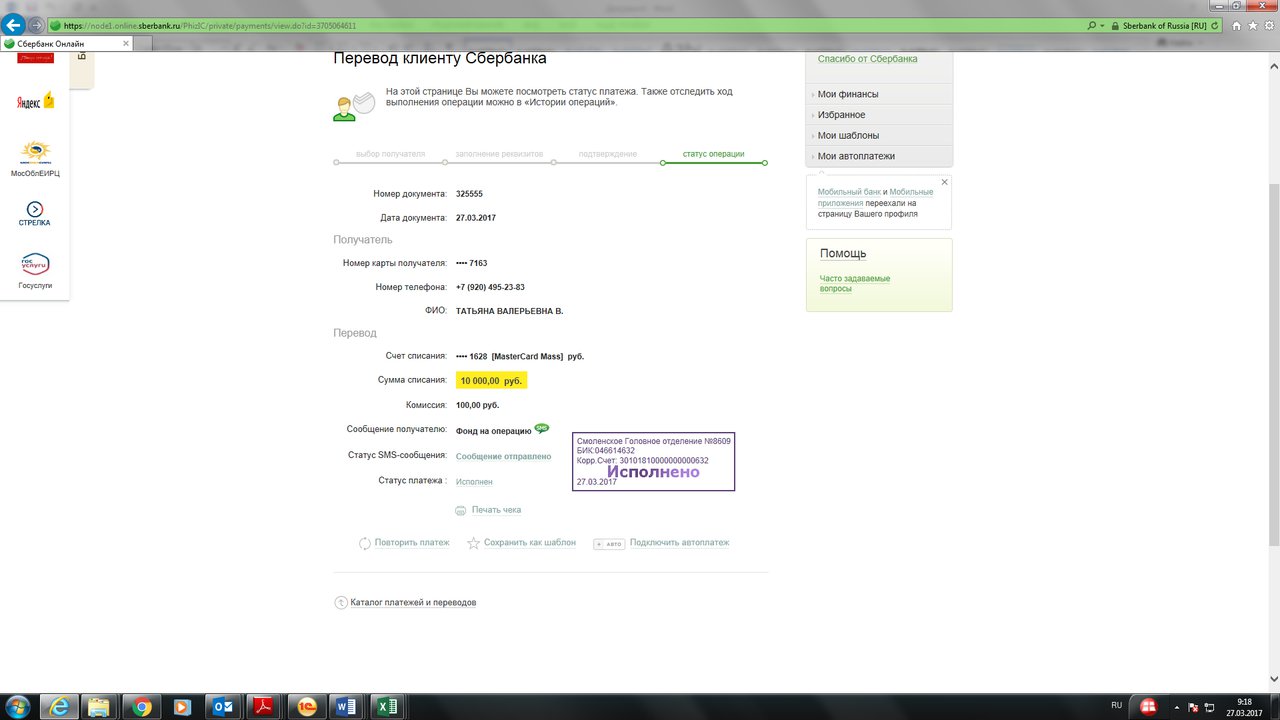
Task: Click the статус операции step
Action: click(x=713, y=154)
